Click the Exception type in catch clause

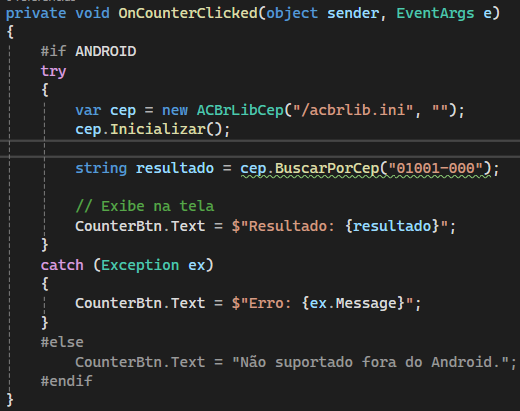[140, 265]
